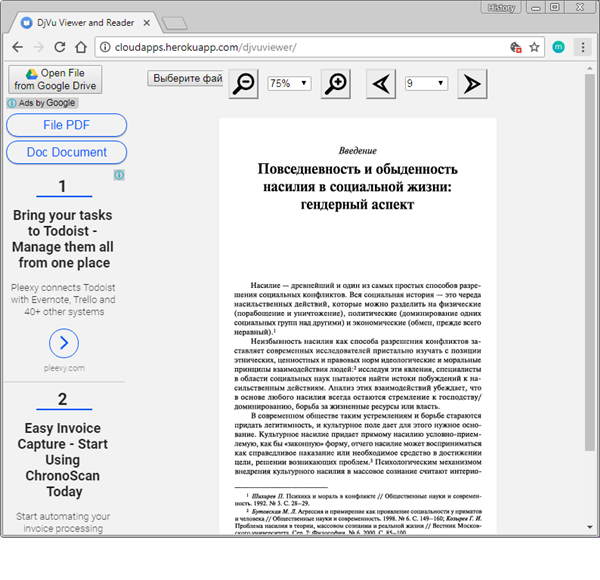Bookmark page with the star icon
This screenshot has width=600, height=580.
pos(534,47)
